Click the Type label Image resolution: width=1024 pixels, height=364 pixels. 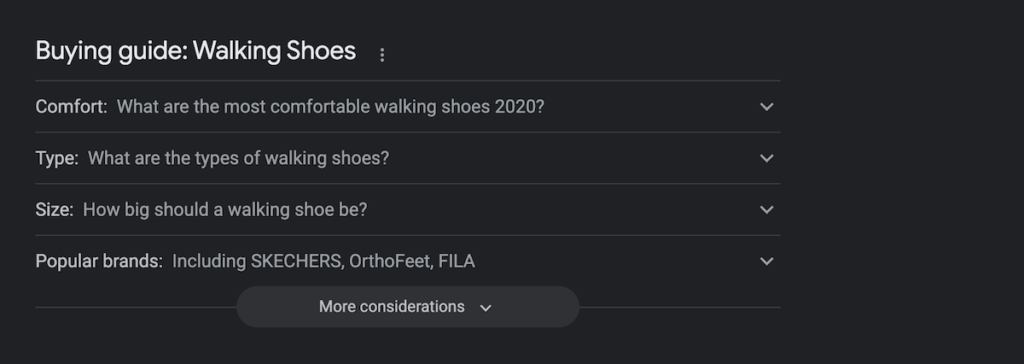click(57, 158)
